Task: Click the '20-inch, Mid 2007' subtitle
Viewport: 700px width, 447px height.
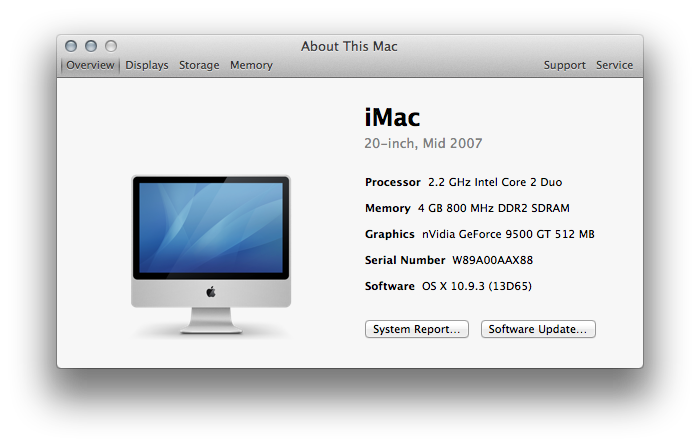Action: [423, 143]
